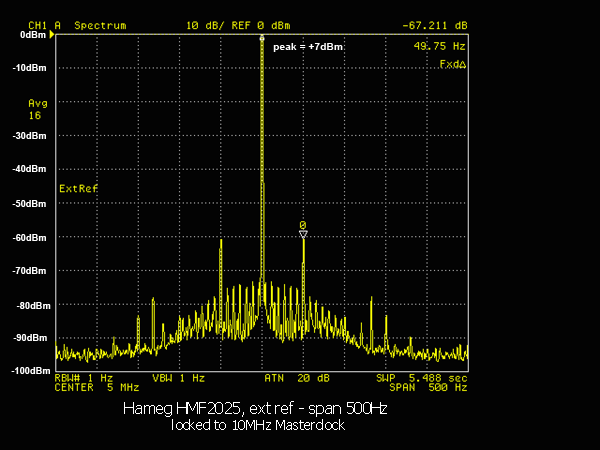
Task: Click the 'RBW# 1 Hz' setting
Action: point(84,378)
